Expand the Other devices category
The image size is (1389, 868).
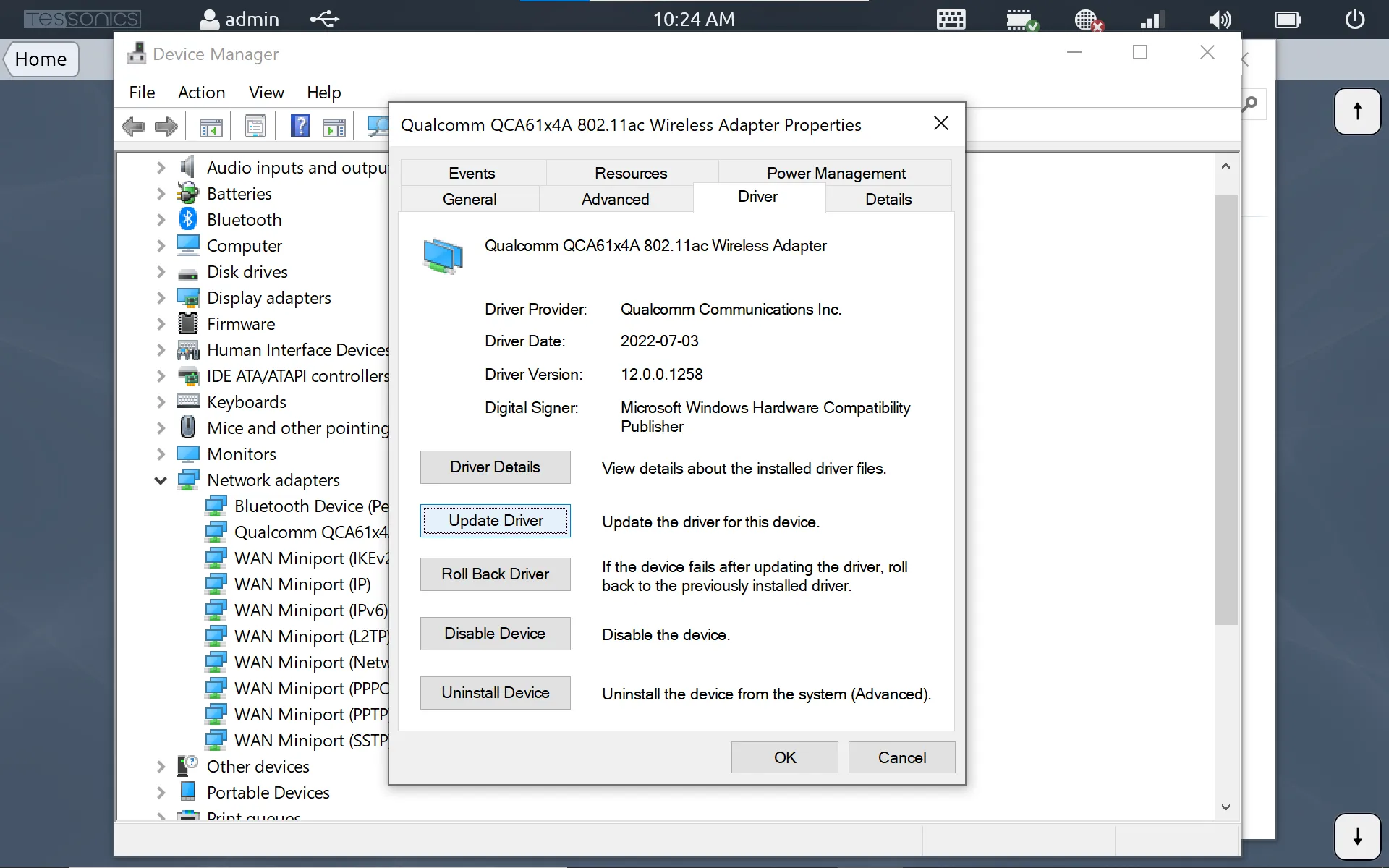(160, 766)
